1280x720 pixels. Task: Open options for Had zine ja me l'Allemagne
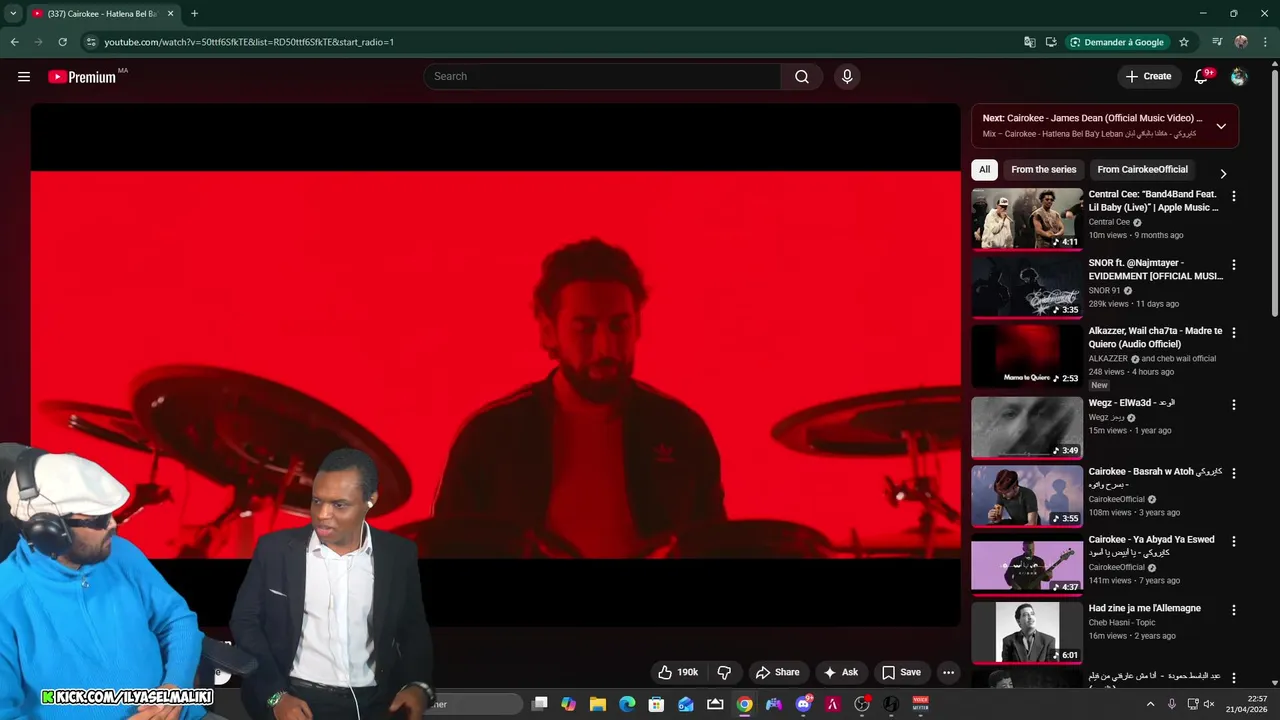click(1233, 610)
